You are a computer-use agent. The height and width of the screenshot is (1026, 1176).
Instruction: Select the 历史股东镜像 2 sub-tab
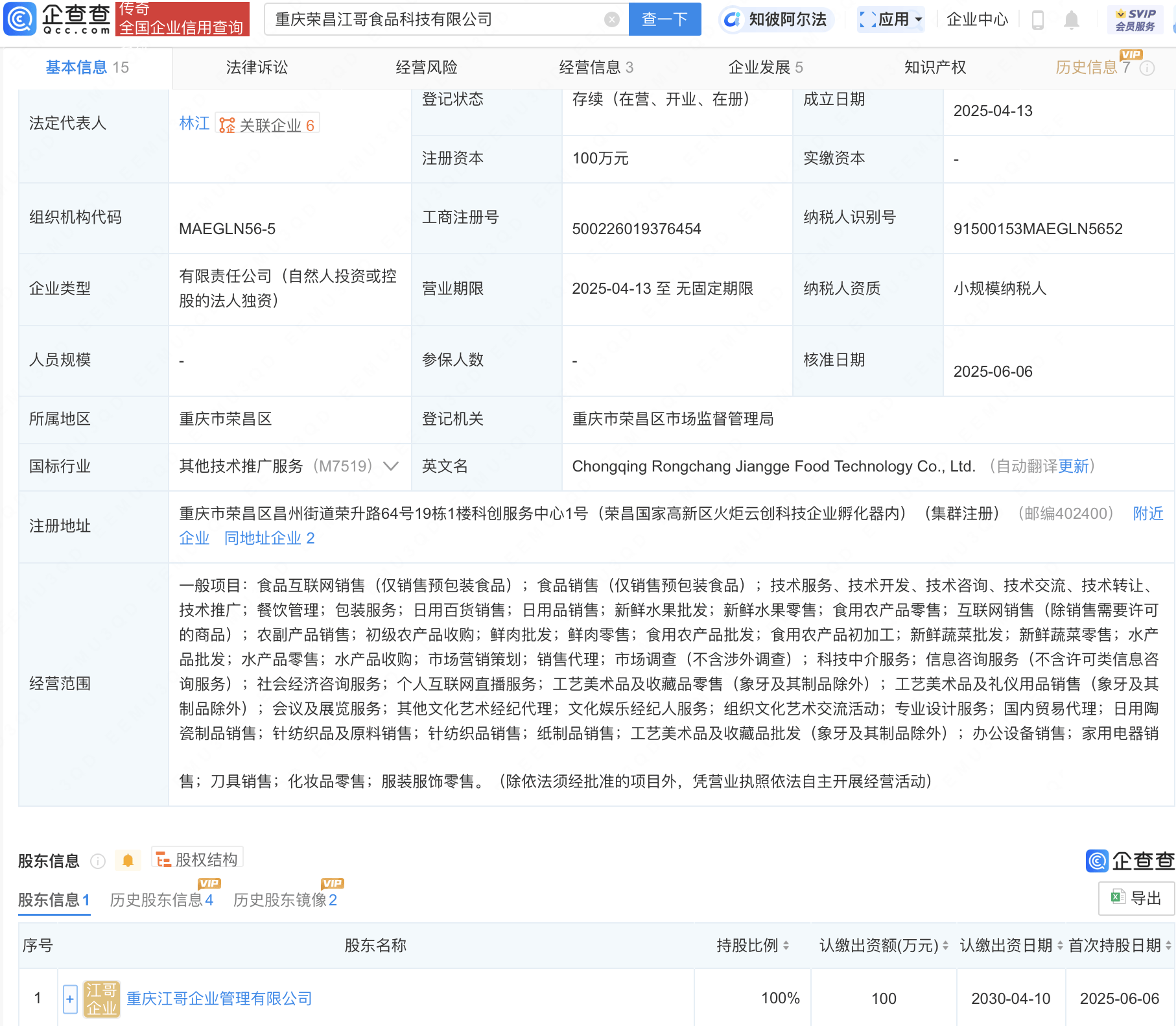click(x=285, y=900)
